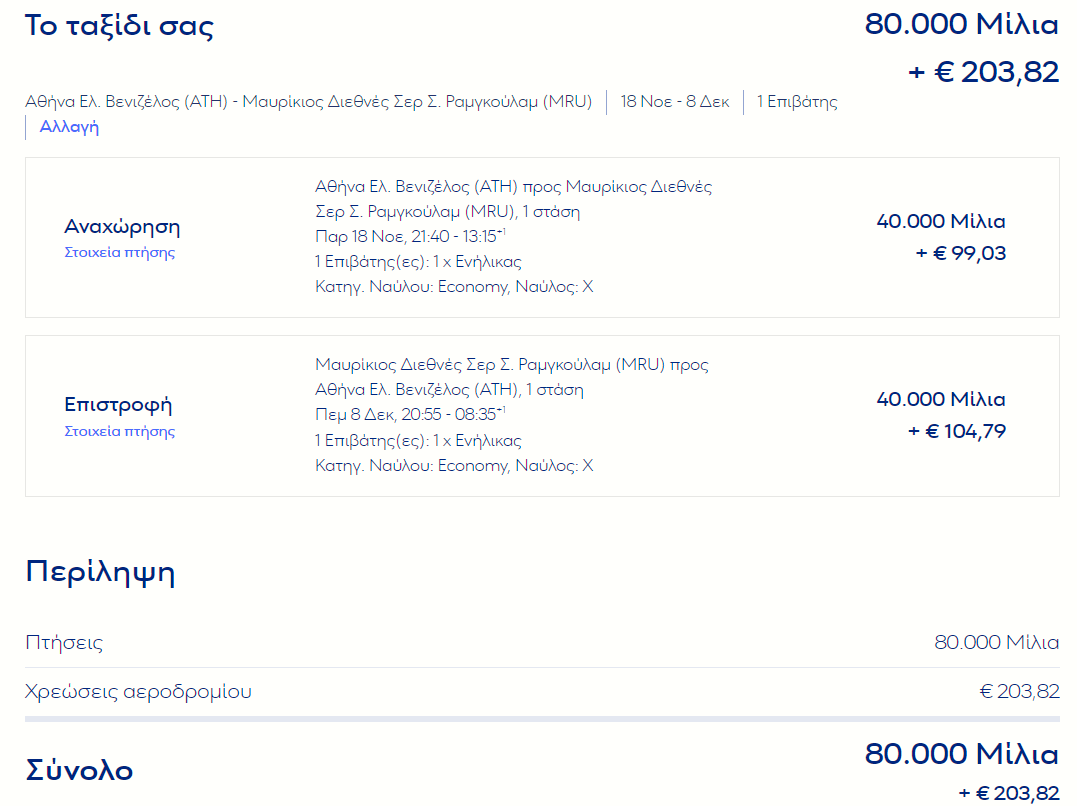Click the Το ταξίδι σας title

[x=120, y=25]
